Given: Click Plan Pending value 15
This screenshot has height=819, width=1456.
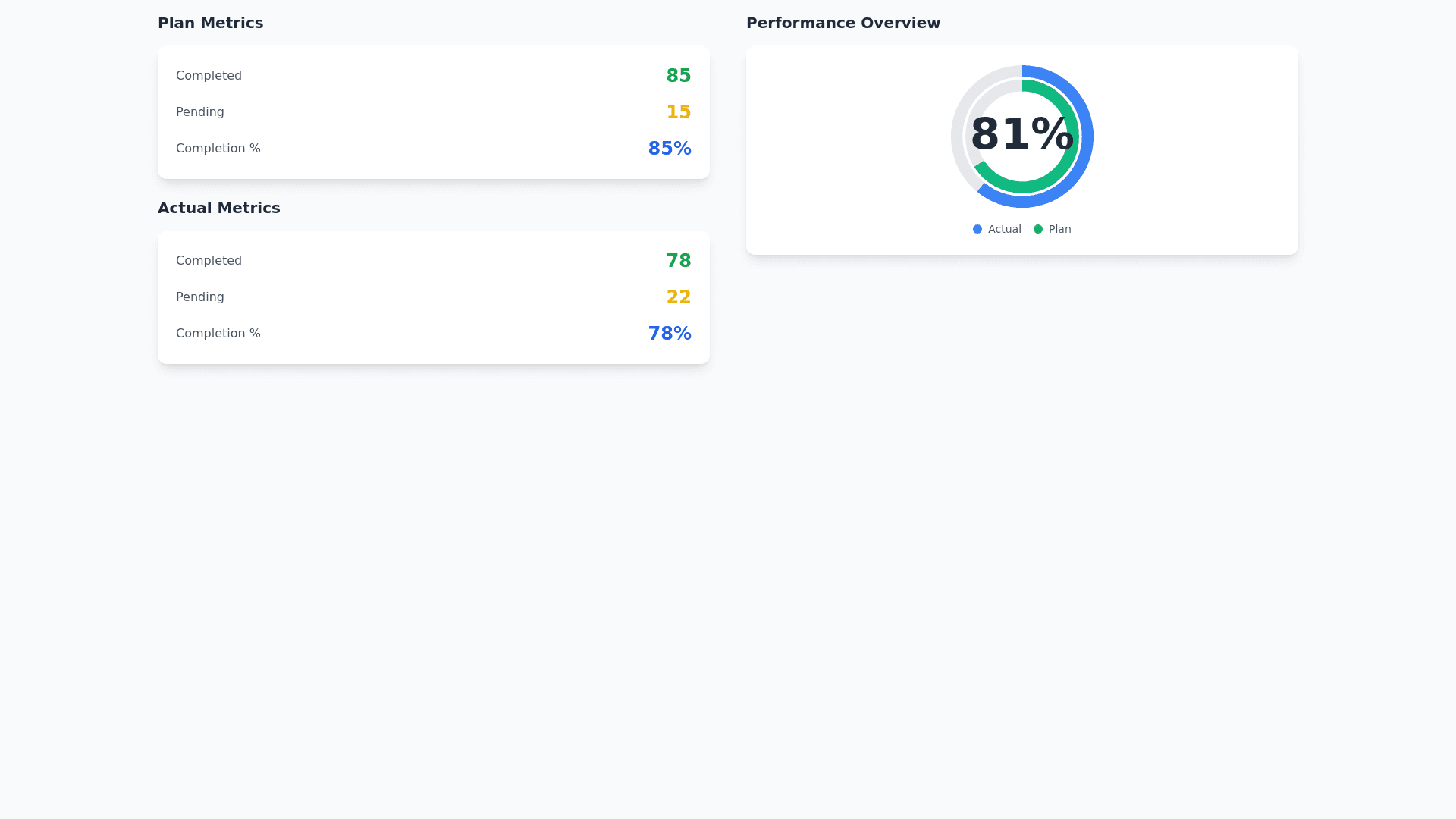Looking at the screenshot, I should [x=678, y=112].
